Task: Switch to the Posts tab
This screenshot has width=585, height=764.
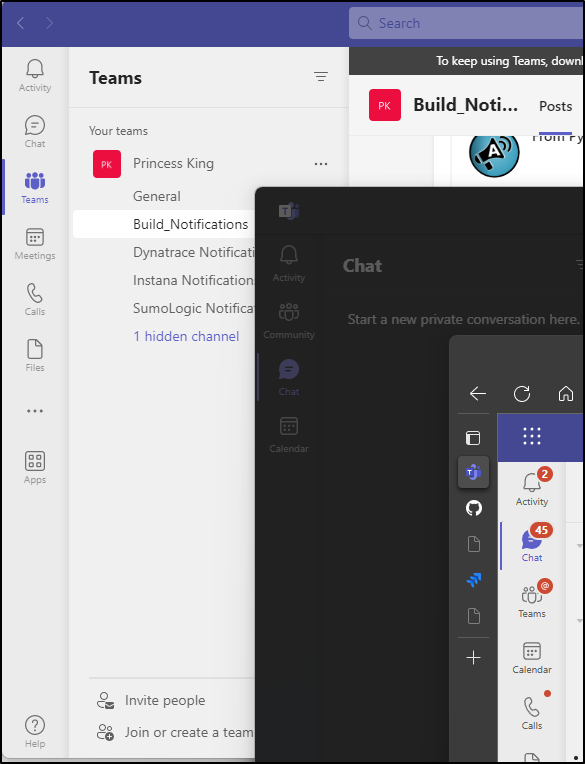Action: click(x=555, y=106)
